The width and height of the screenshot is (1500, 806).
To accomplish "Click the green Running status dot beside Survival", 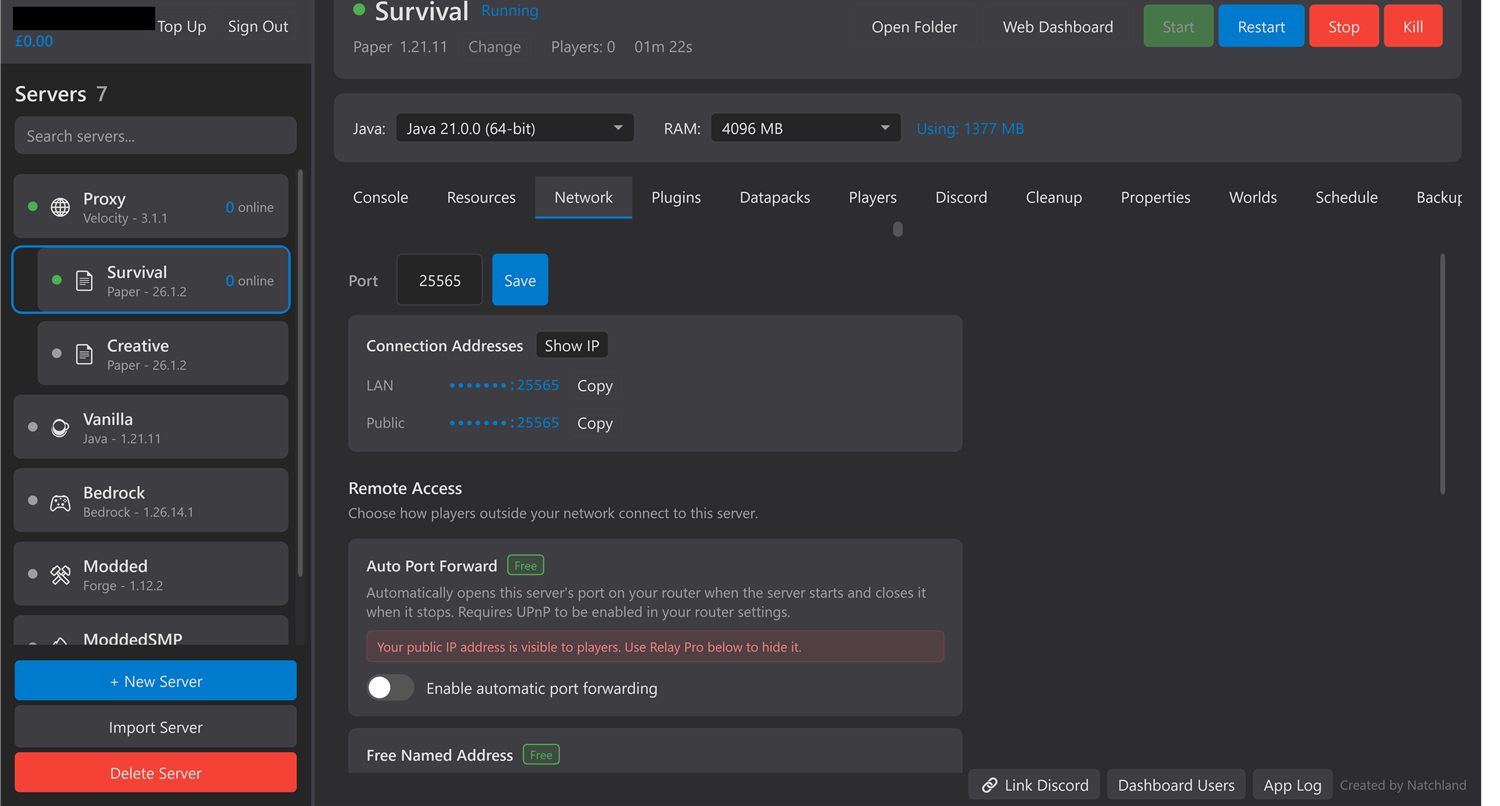I will 358,11.
